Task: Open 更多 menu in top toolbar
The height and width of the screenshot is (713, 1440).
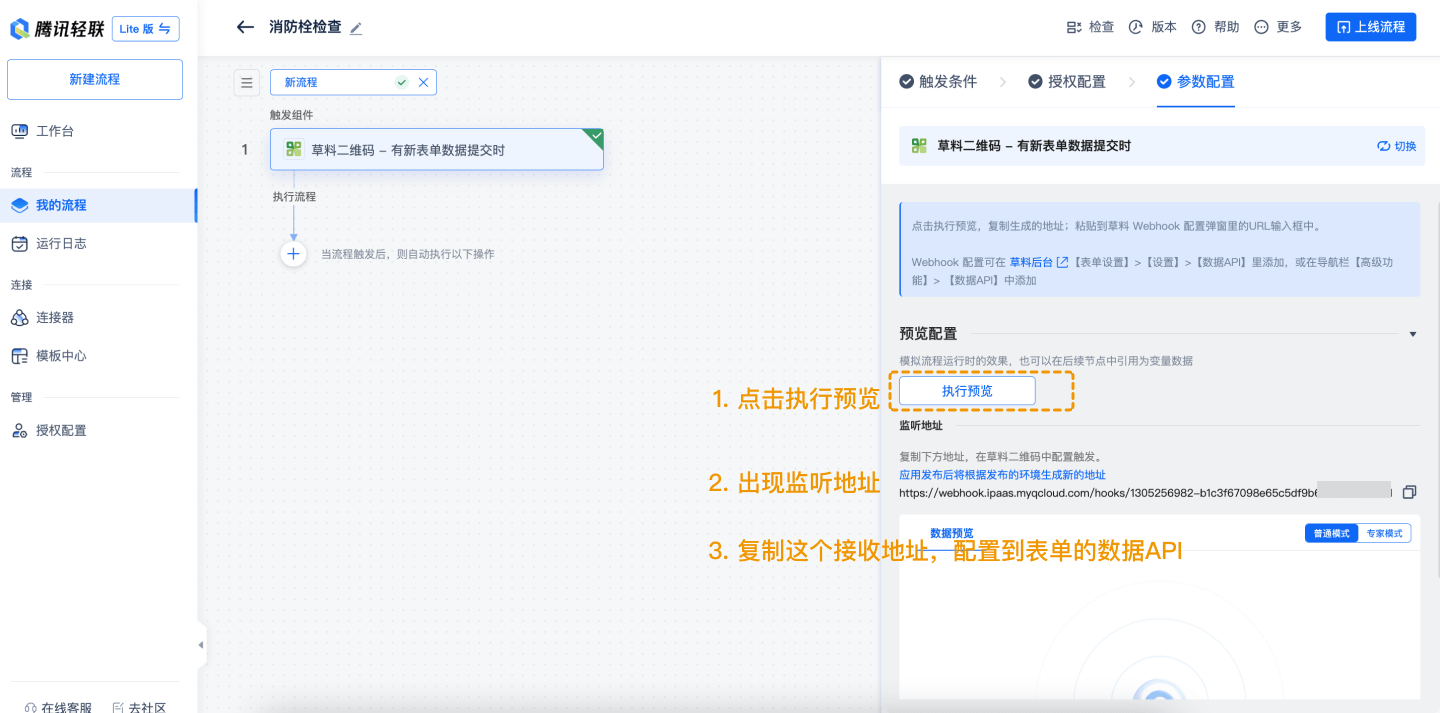Action: (x=1278, y=27)
